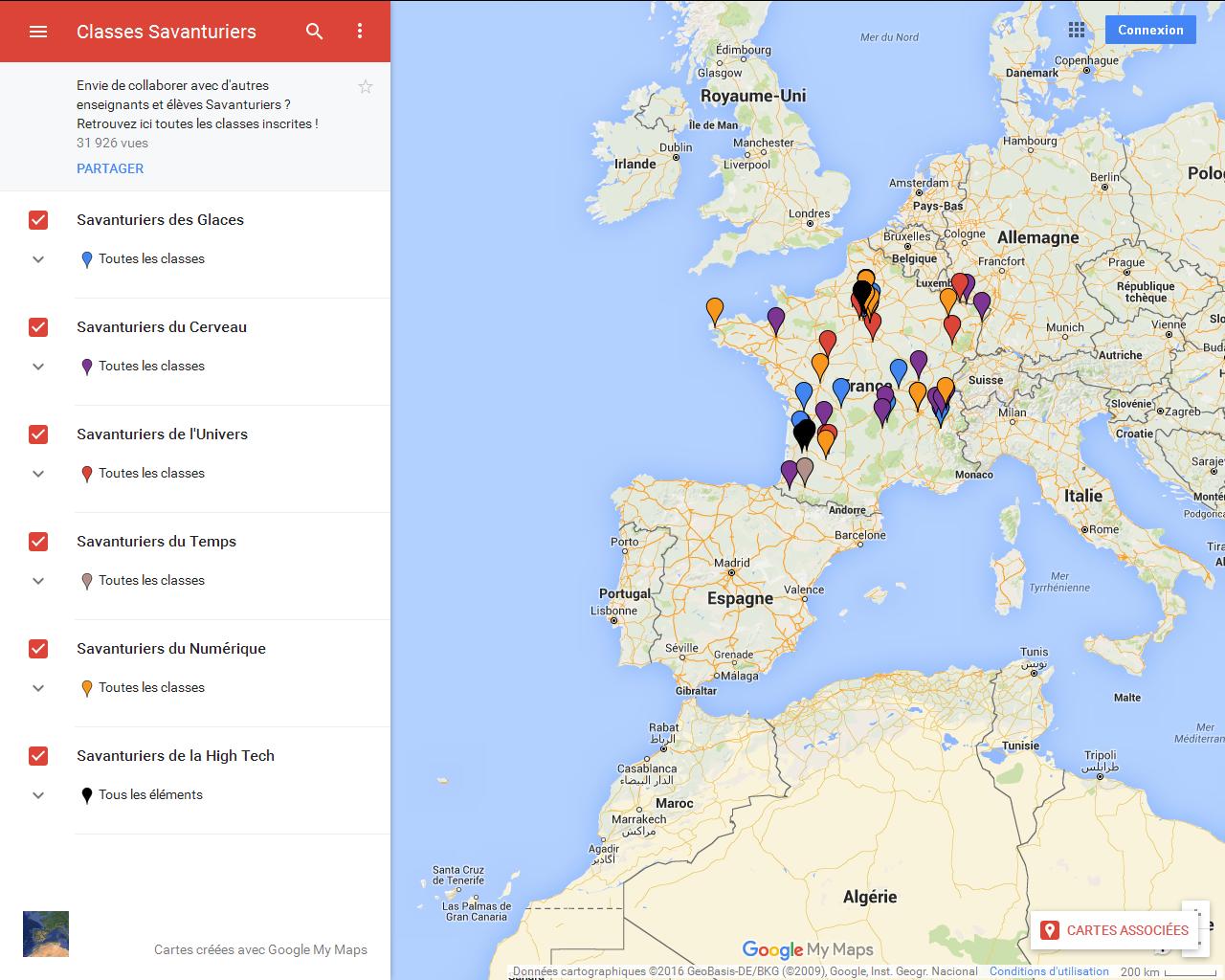The height and width of the screenshot is (980, 1225).
Task: Select the black map pin near Bordeaux
Action: point(805,434)
